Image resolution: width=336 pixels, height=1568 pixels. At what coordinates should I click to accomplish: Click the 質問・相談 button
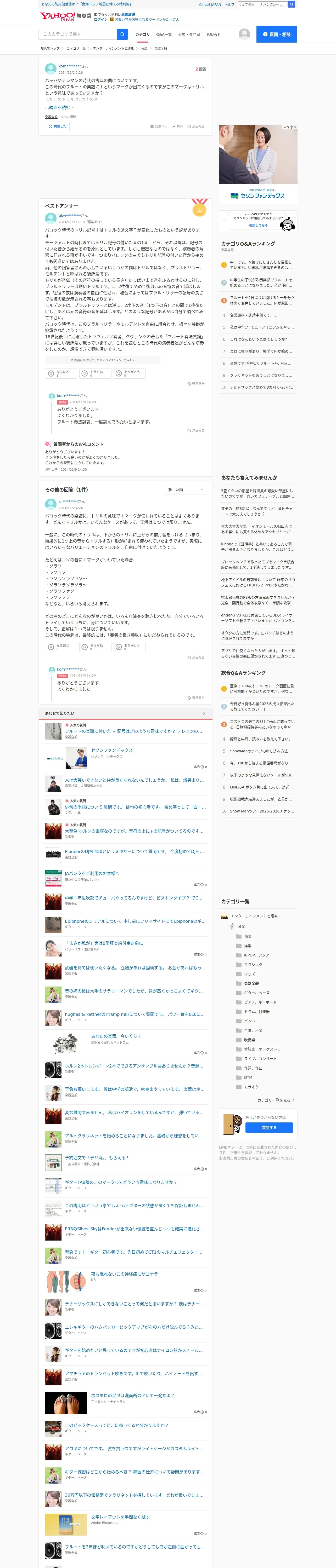click(276, 34)
